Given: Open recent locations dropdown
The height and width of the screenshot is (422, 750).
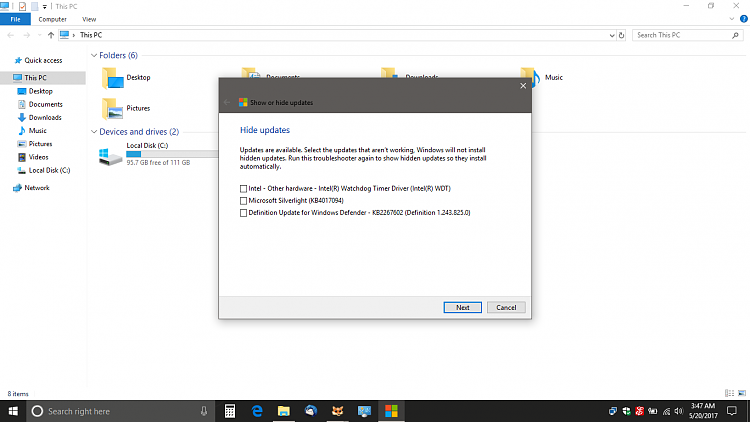Looking at the screenshot, I should coord(39,35).
